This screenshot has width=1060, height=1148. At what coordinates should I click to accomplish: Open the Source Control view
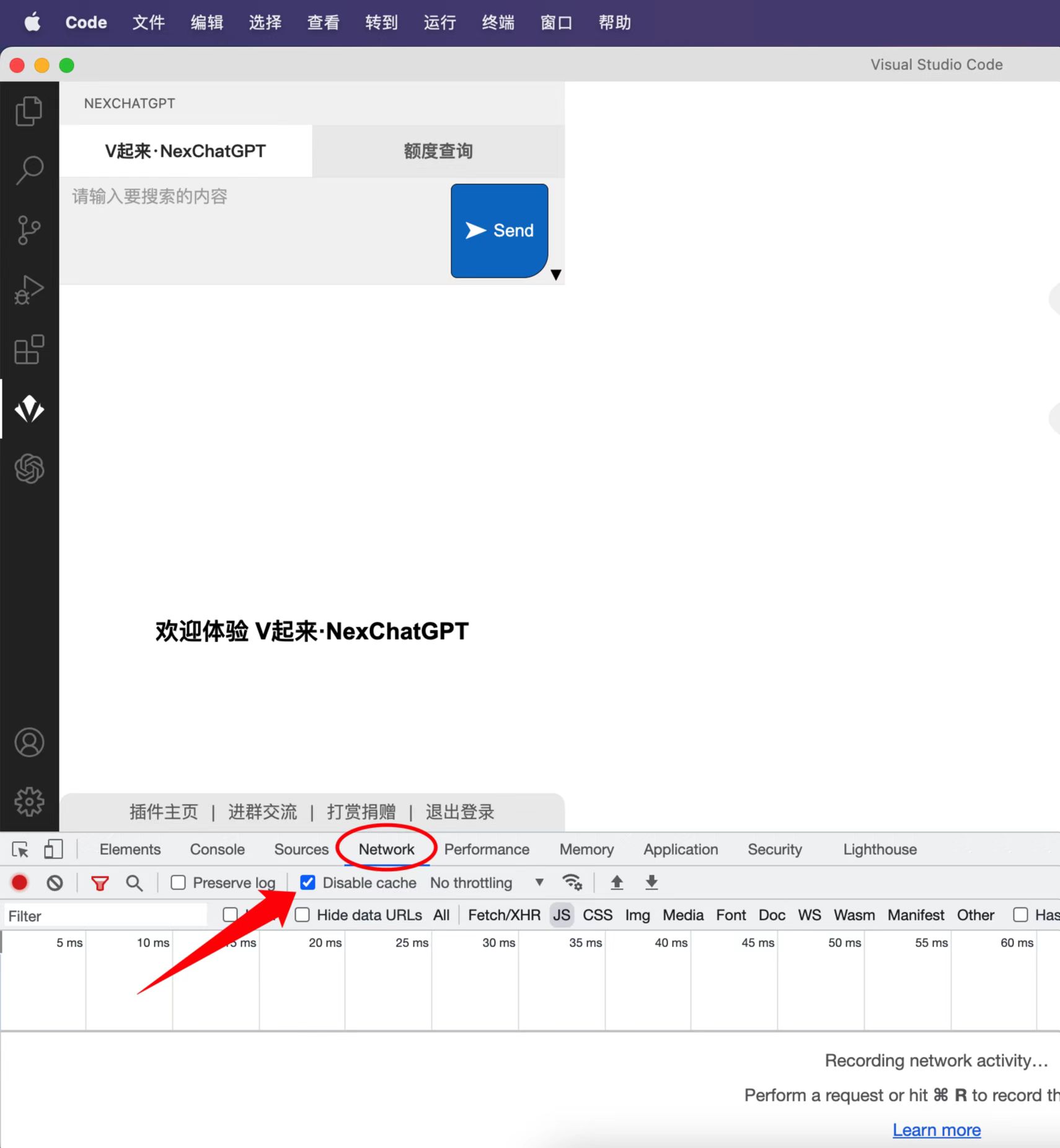pos(29,230)
